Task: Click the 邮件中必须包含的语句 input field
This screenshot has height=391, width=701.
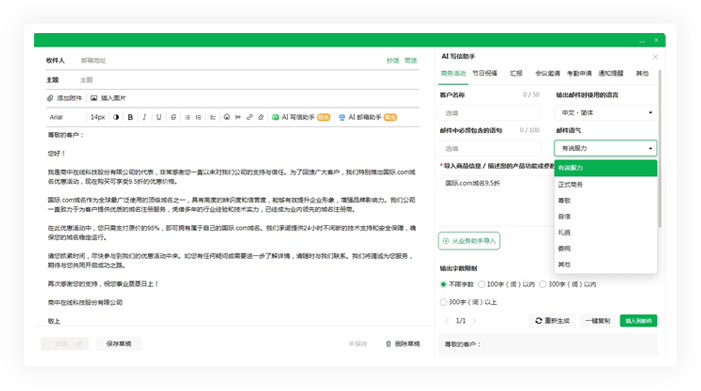Action: (x=490, y=148)
